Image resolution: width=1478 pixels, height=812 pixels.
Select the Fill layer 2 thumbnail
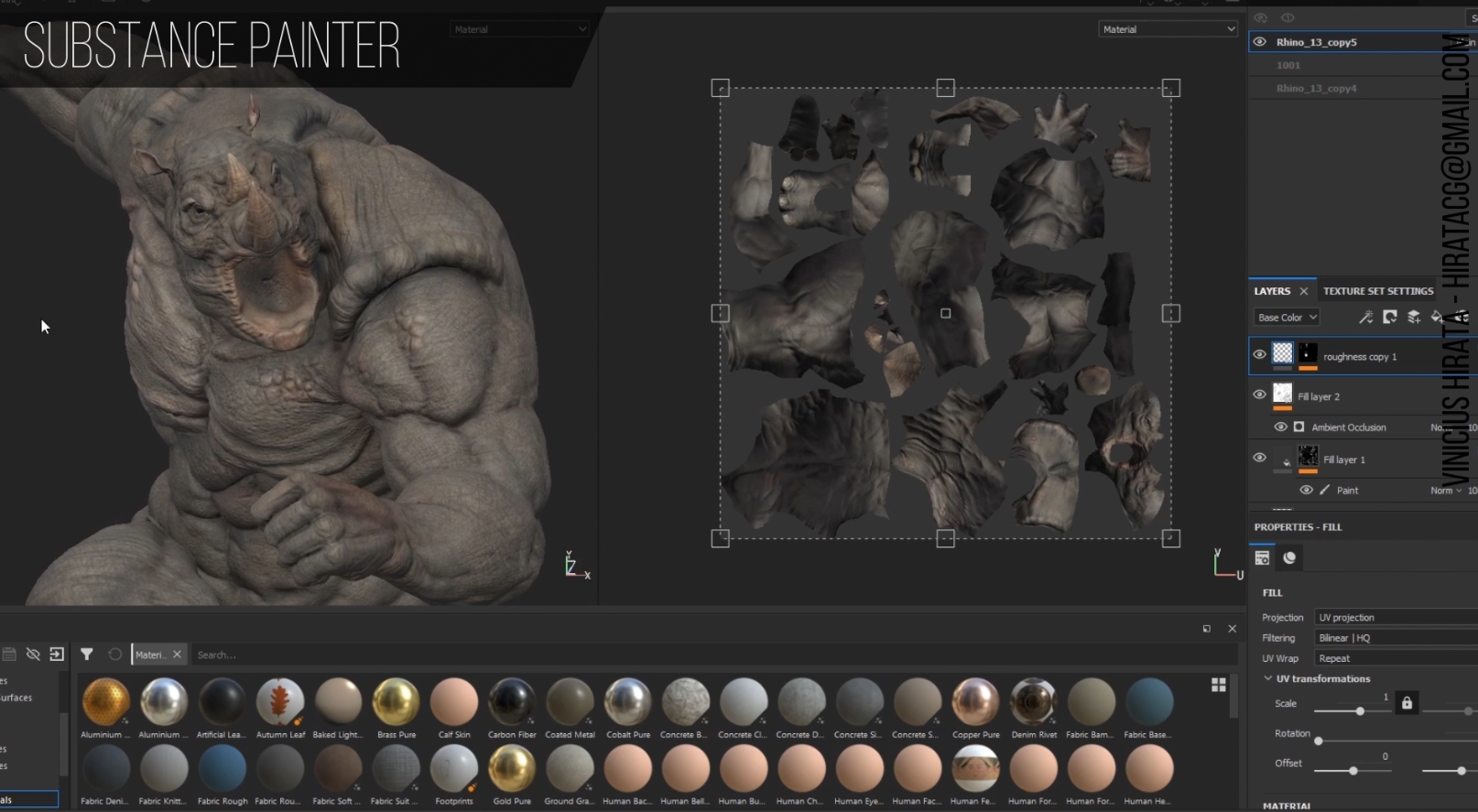1283,395
